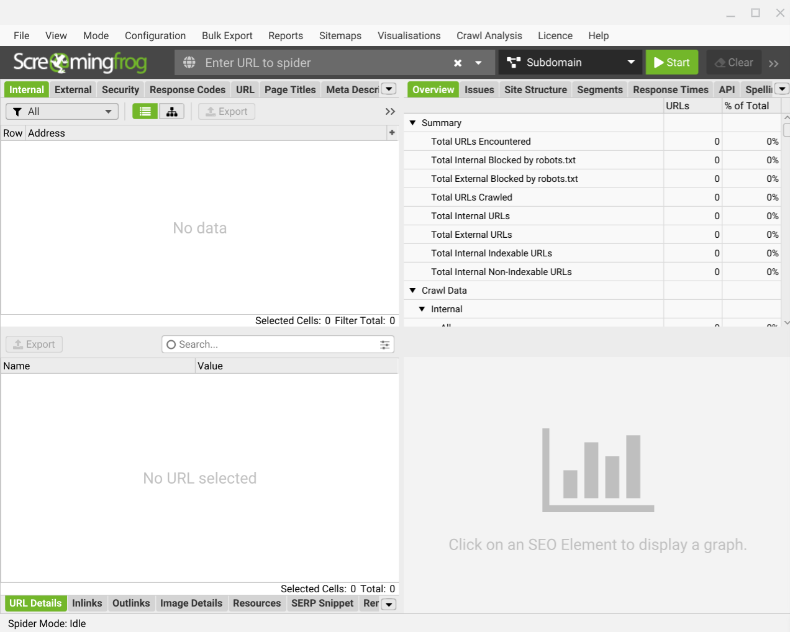Select the Overview tab
Viewport: 790px width, 632px height.
click(x=433, y=90)
